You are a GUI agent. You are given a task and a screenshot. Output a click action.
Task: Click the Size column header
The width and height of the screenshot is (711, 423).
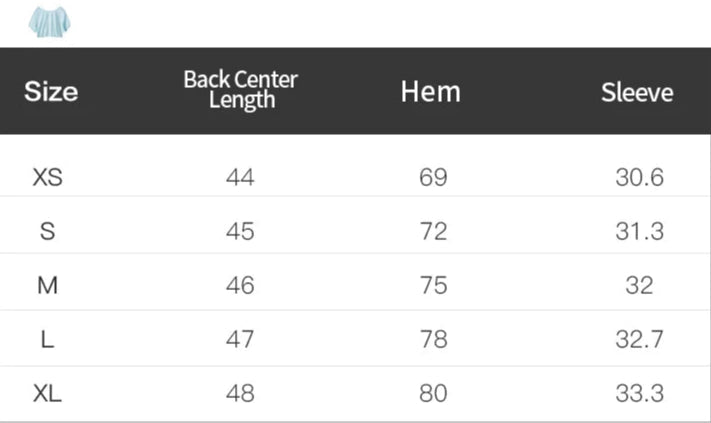click(51, 92)
